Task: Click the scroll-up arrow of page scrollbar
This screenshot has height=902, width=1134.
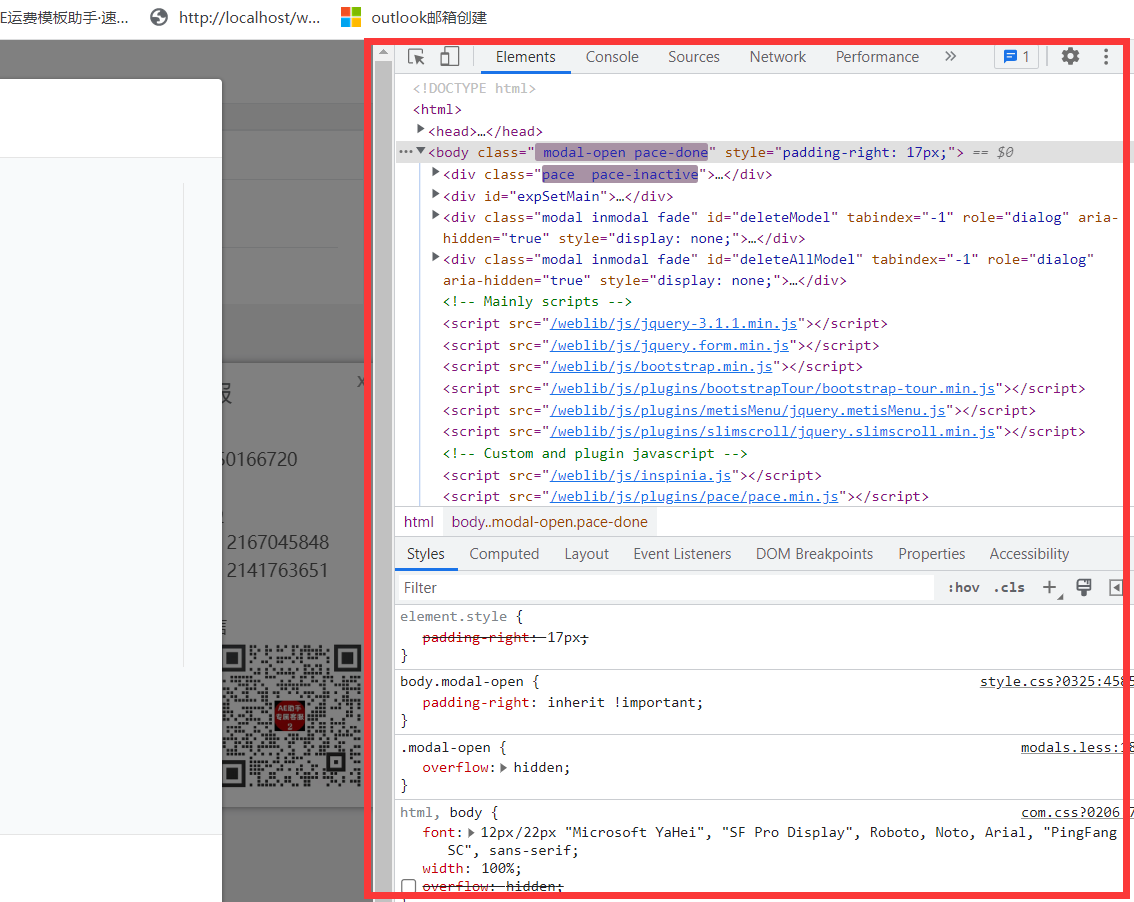Action: click(384, 52)
